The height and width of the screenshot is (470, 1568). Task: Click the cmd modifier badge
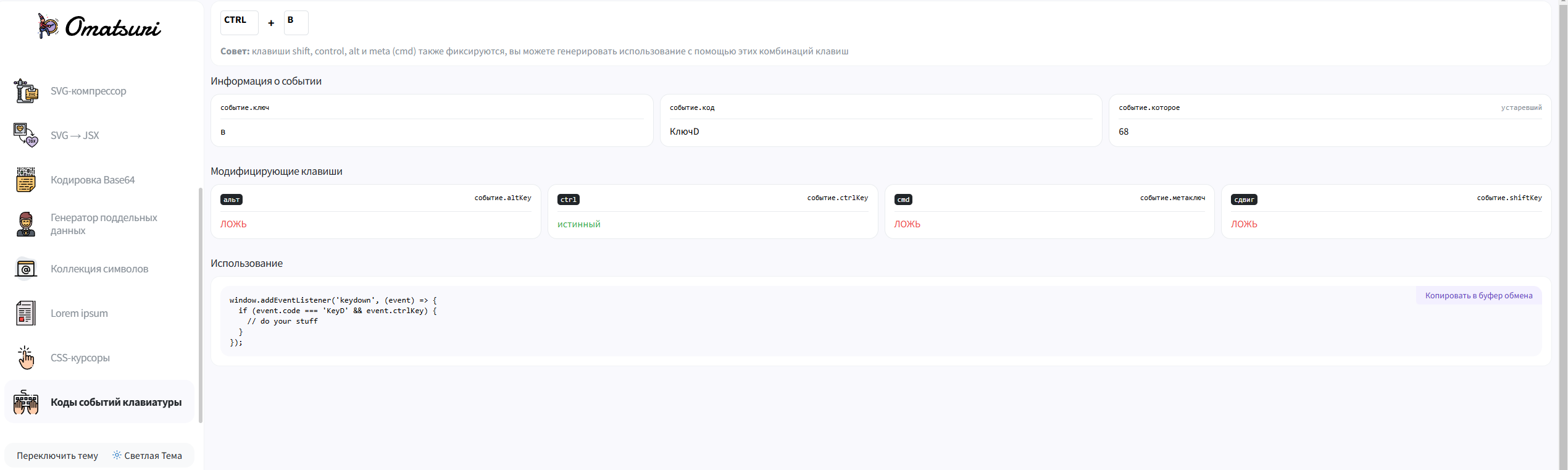pos(903,199)
